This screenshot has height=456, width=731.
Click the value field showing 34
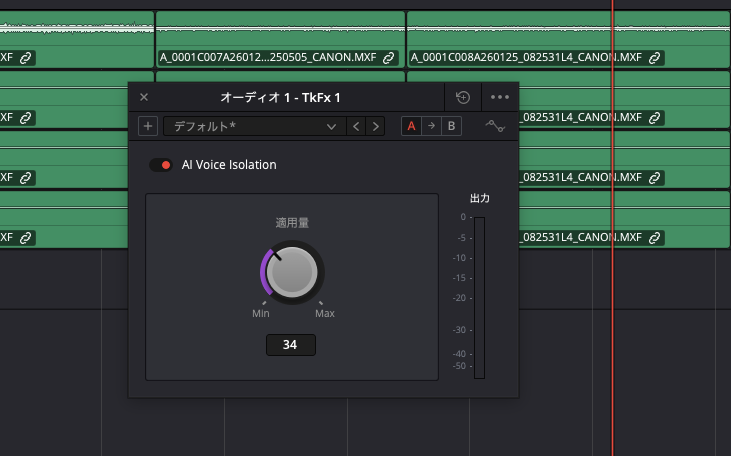coord(291,345)
